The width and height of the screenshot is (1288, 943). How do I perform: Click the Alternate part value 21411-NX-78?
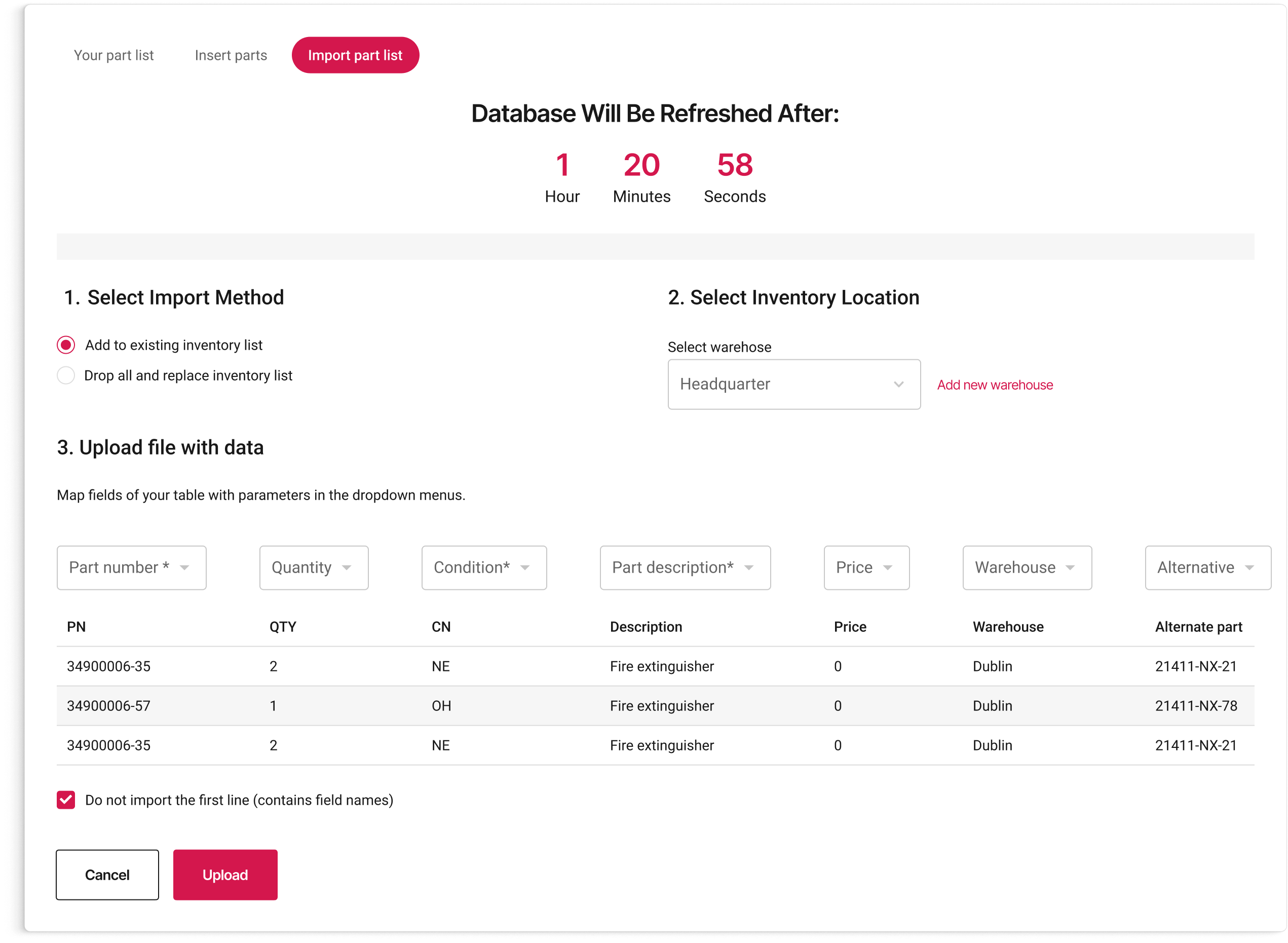(x=1196, y=706)
